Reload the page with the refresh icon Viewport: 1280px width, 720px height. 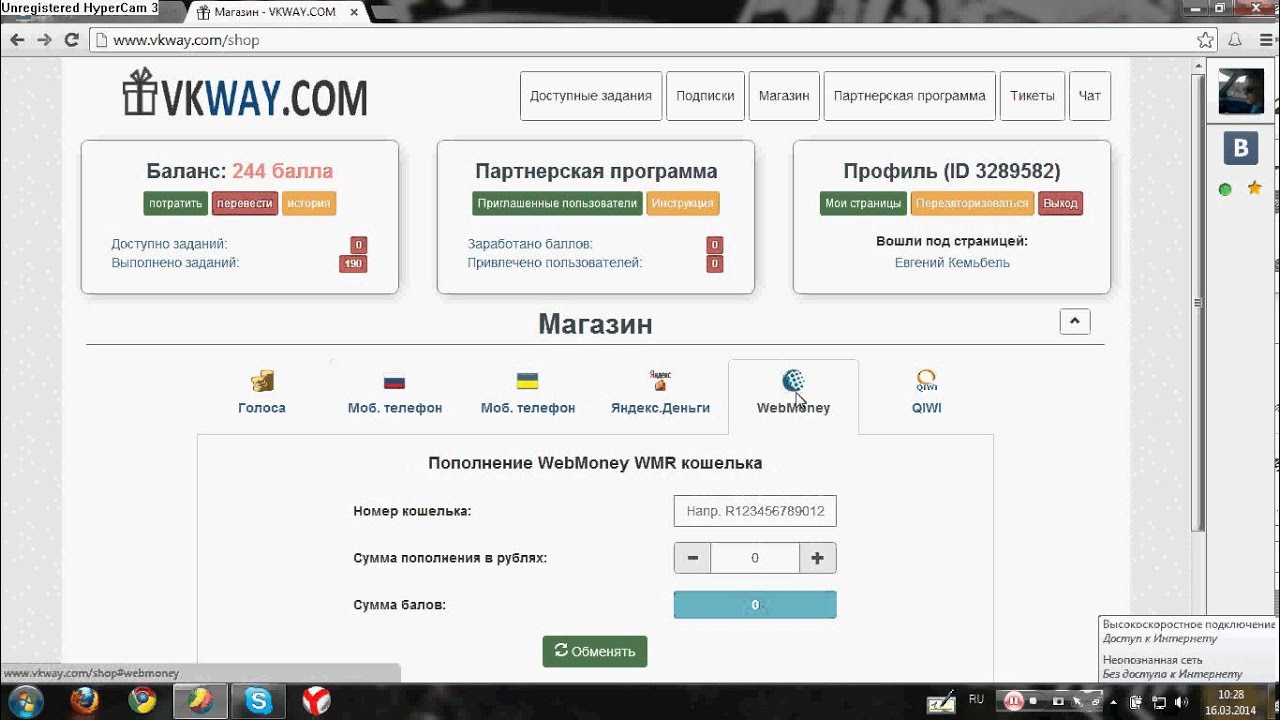pos(71,40)
